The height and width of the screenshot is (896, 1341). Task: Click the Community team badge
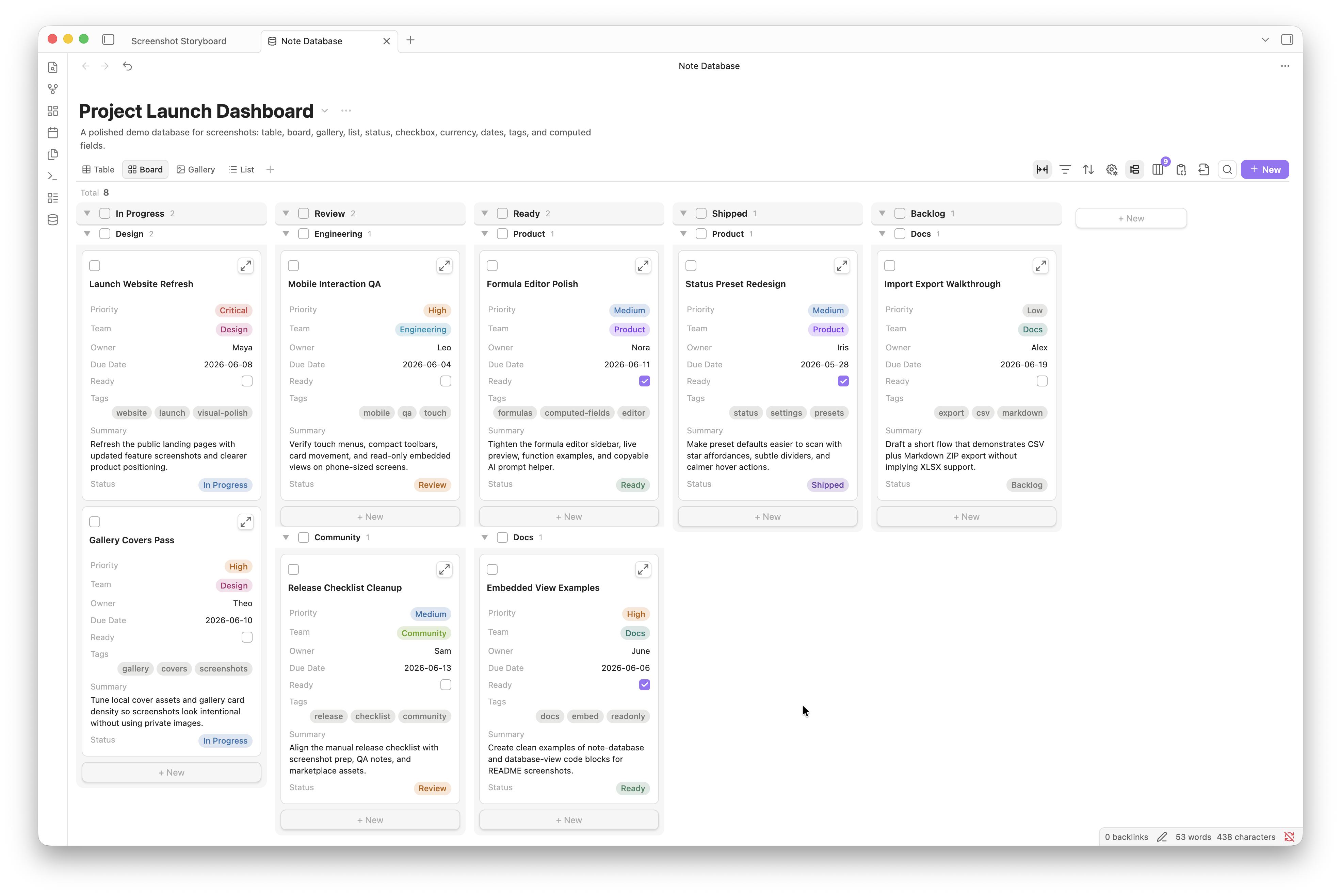pos(423,633)
